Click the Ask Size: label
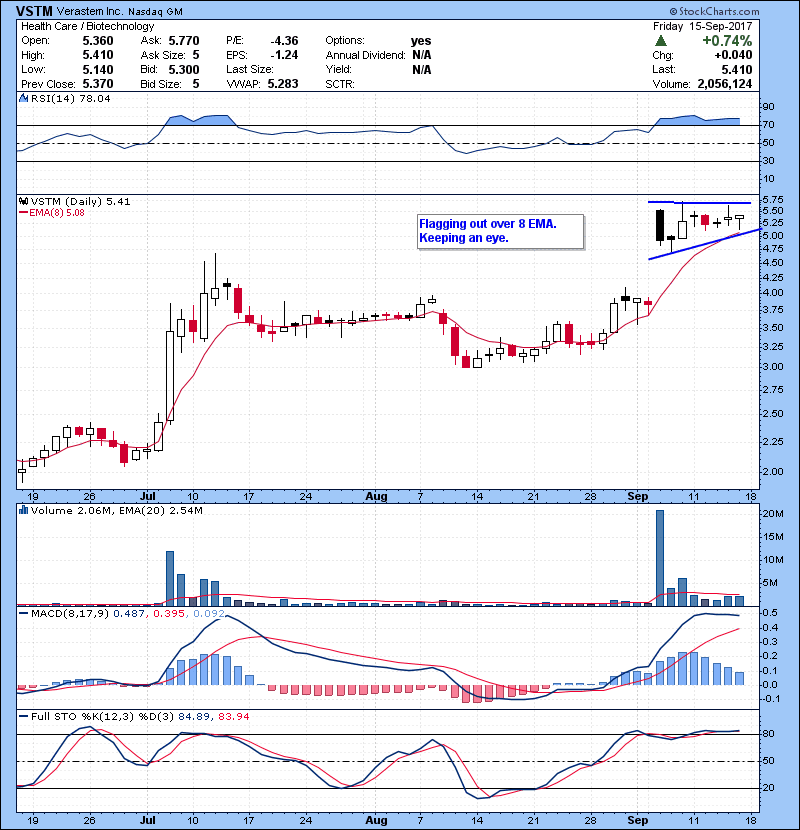Viewport: 800px width, 830px height. [163, 55]
